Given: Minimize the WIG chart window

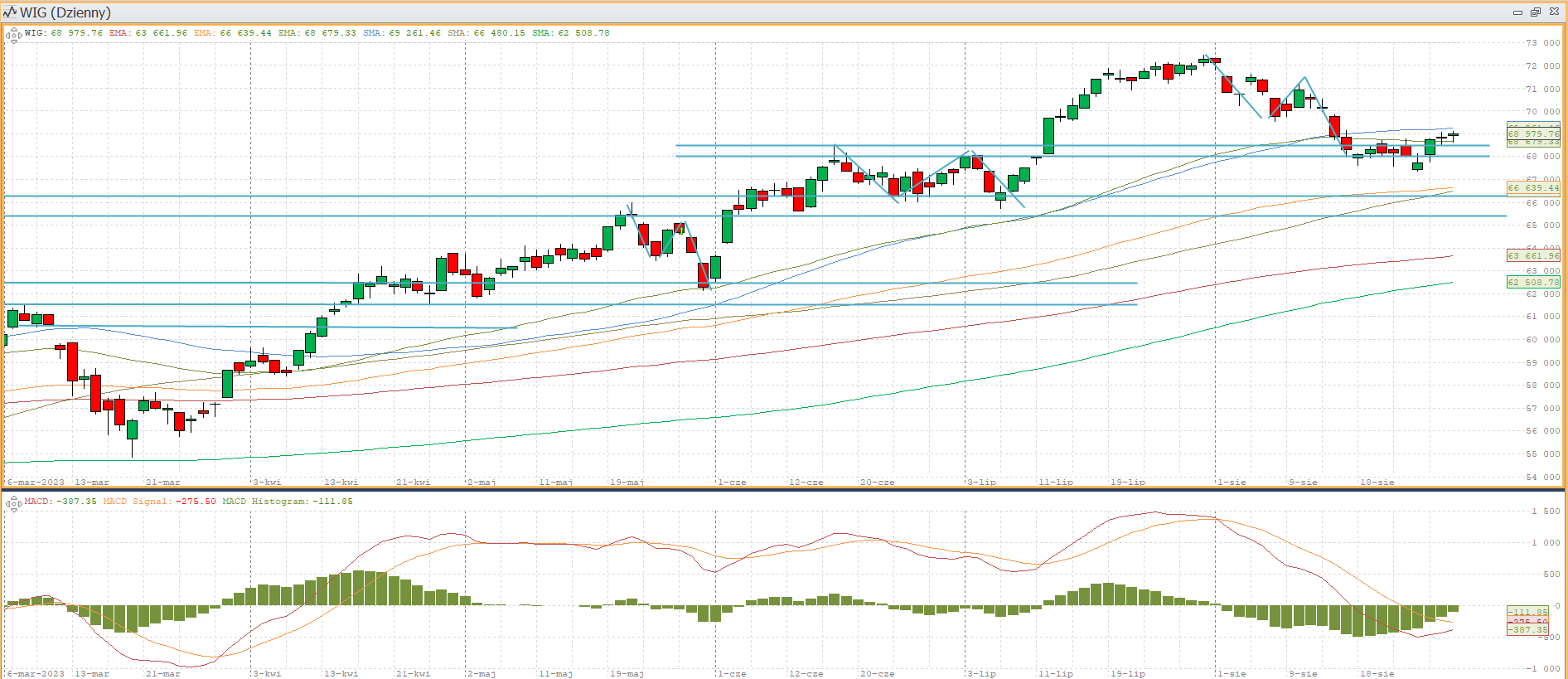Looking at the screenshot, I should (1517, 12).
